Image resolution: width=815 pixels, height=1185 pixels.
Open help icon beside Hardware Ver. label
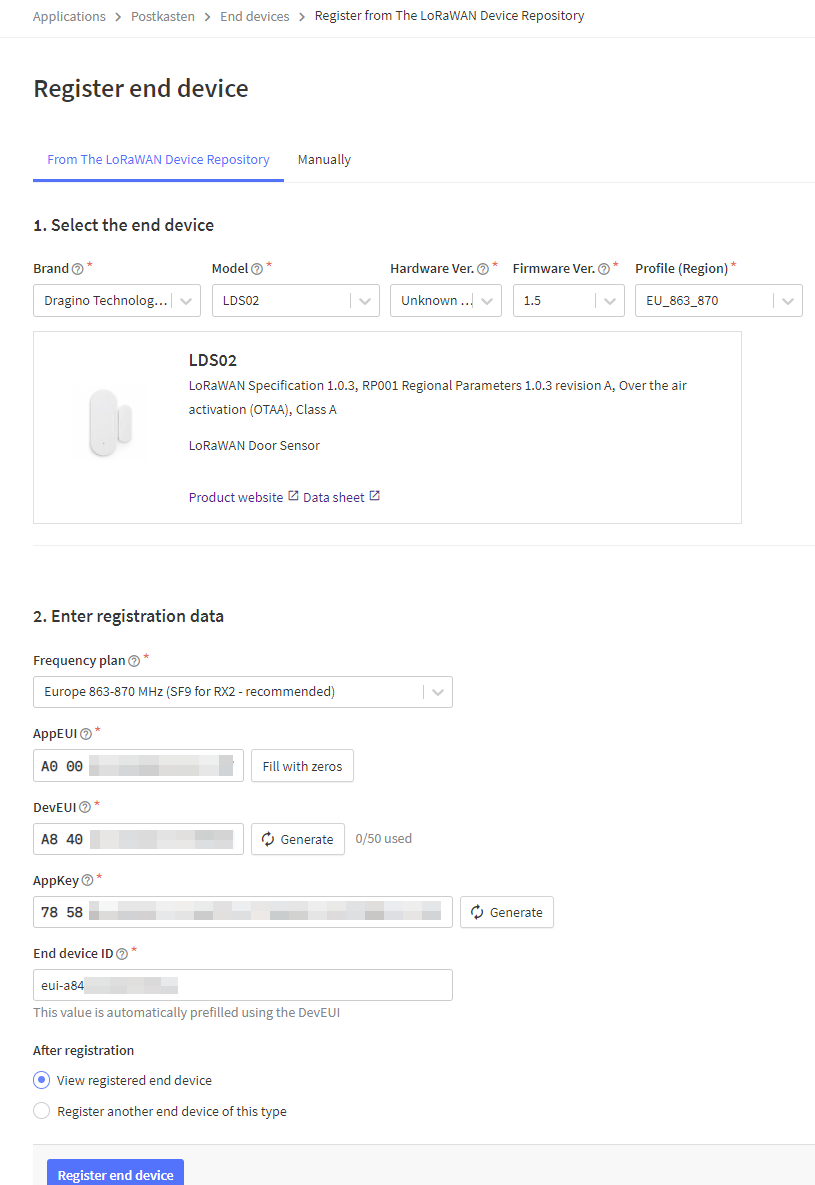(483, 269)
